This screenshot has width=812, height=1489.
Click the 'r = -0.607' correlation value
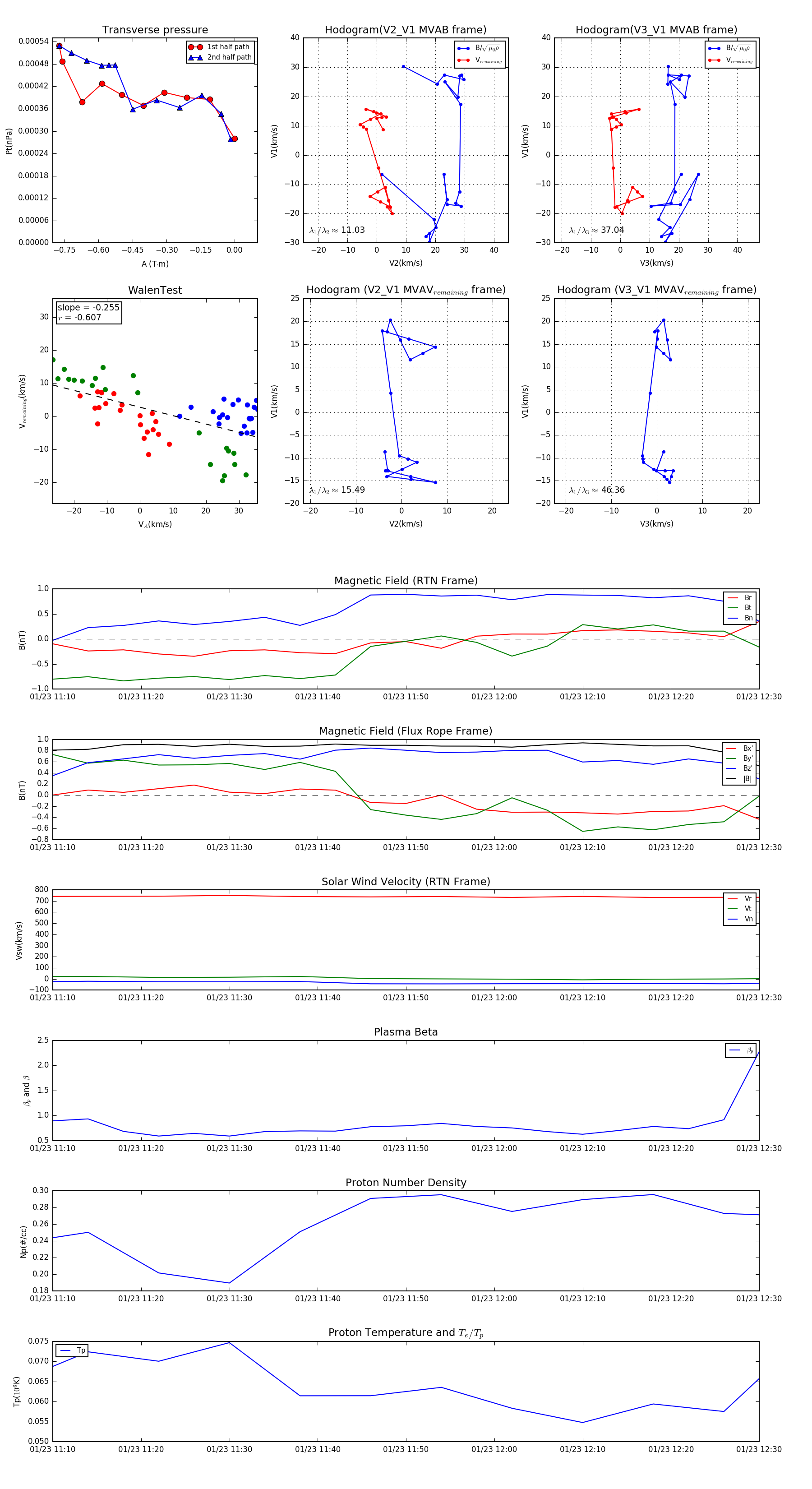[80, 317]
